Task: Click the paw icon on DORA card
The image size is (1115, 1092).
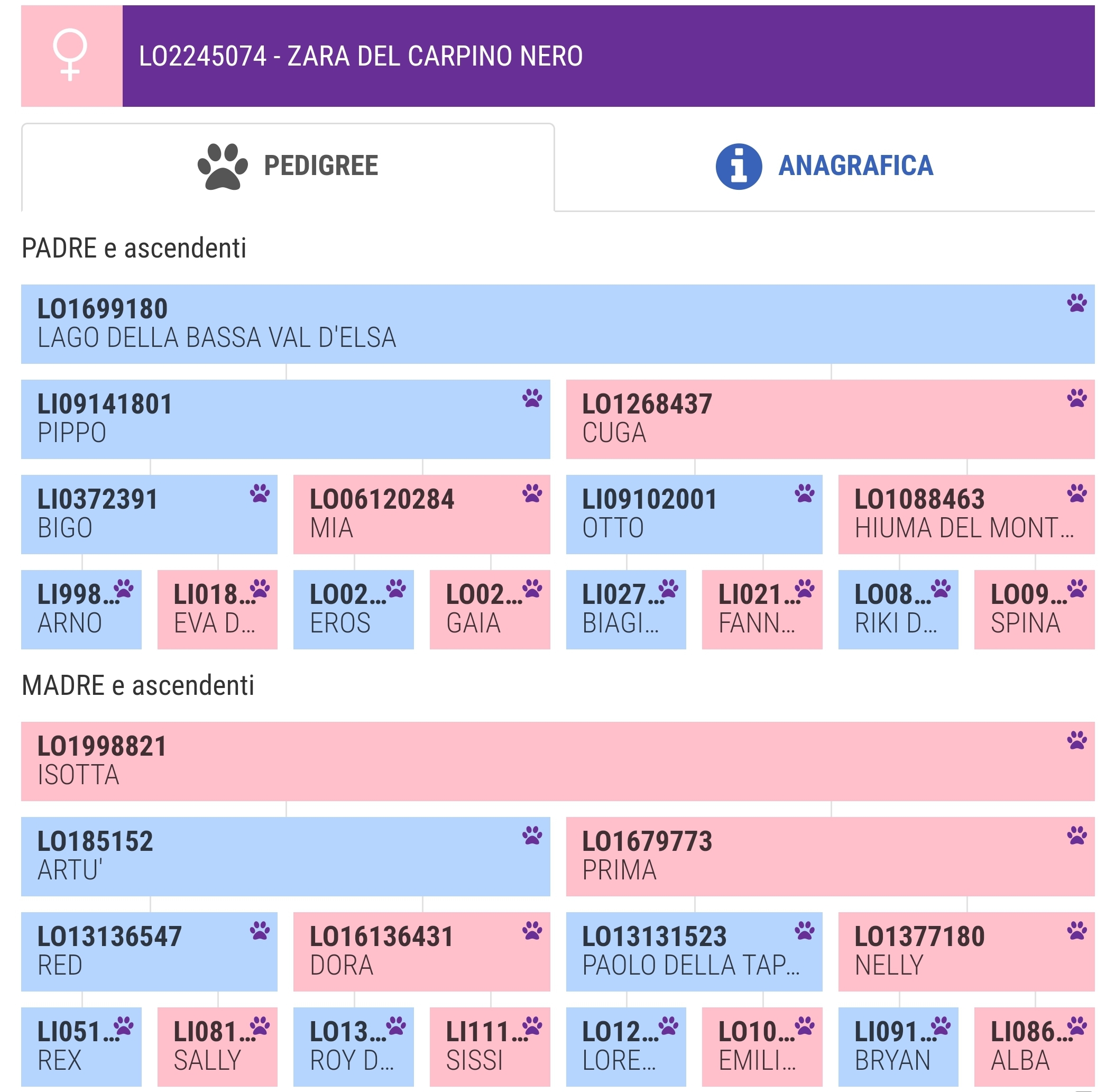Action: 531,930
